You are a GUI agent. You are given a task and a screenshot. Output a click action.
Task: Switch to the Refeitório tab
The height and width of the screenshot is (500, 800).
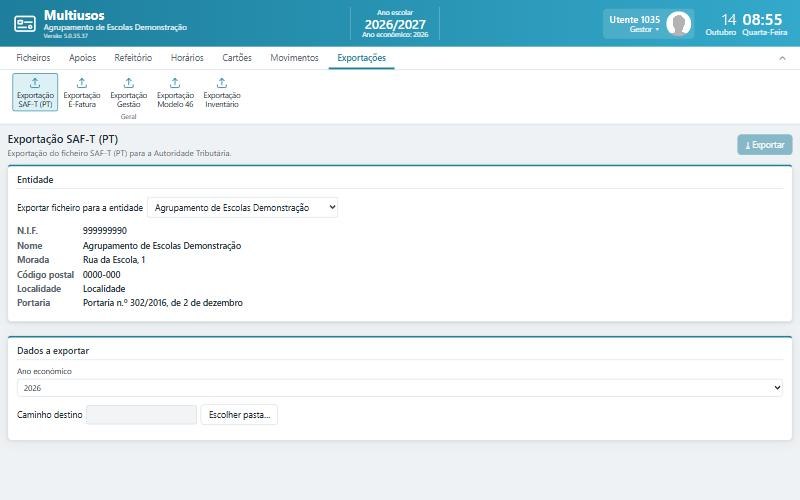tap(133, 58)
